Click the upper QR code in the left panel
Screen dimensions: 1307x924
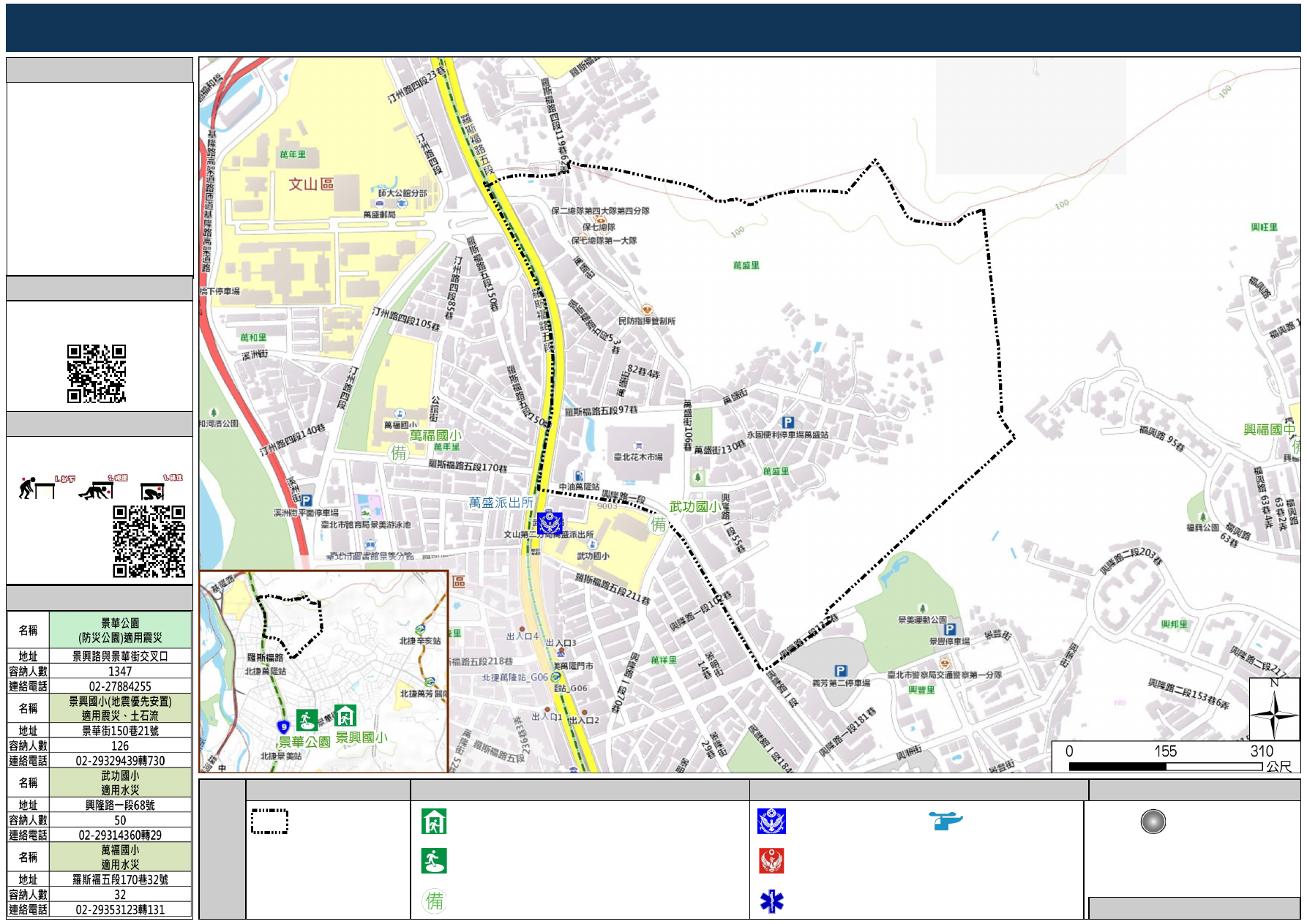pos(97,374)
